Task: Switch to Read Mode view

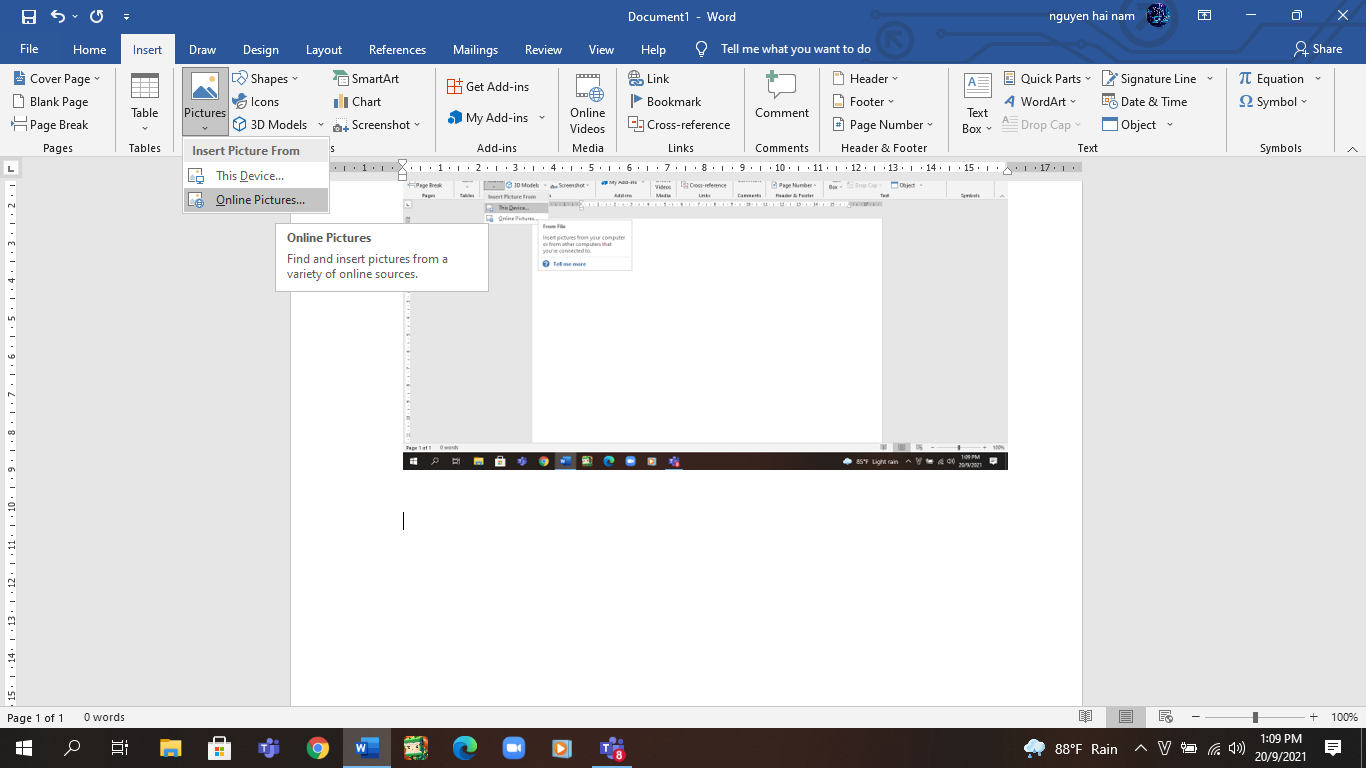Action: coord(1086,717)
